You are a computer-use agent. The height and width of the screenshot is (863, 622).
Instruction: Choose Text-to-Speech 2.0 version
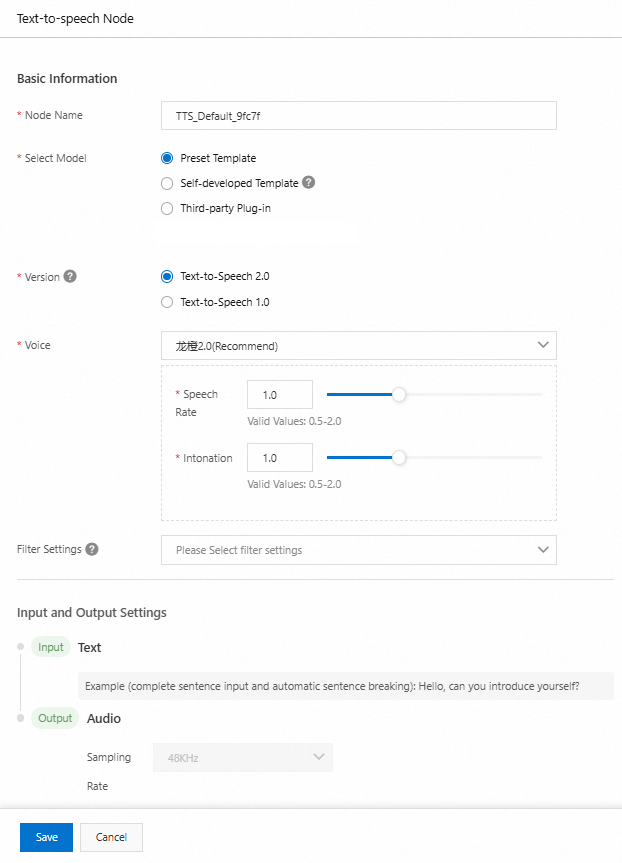tap(167, 276)
